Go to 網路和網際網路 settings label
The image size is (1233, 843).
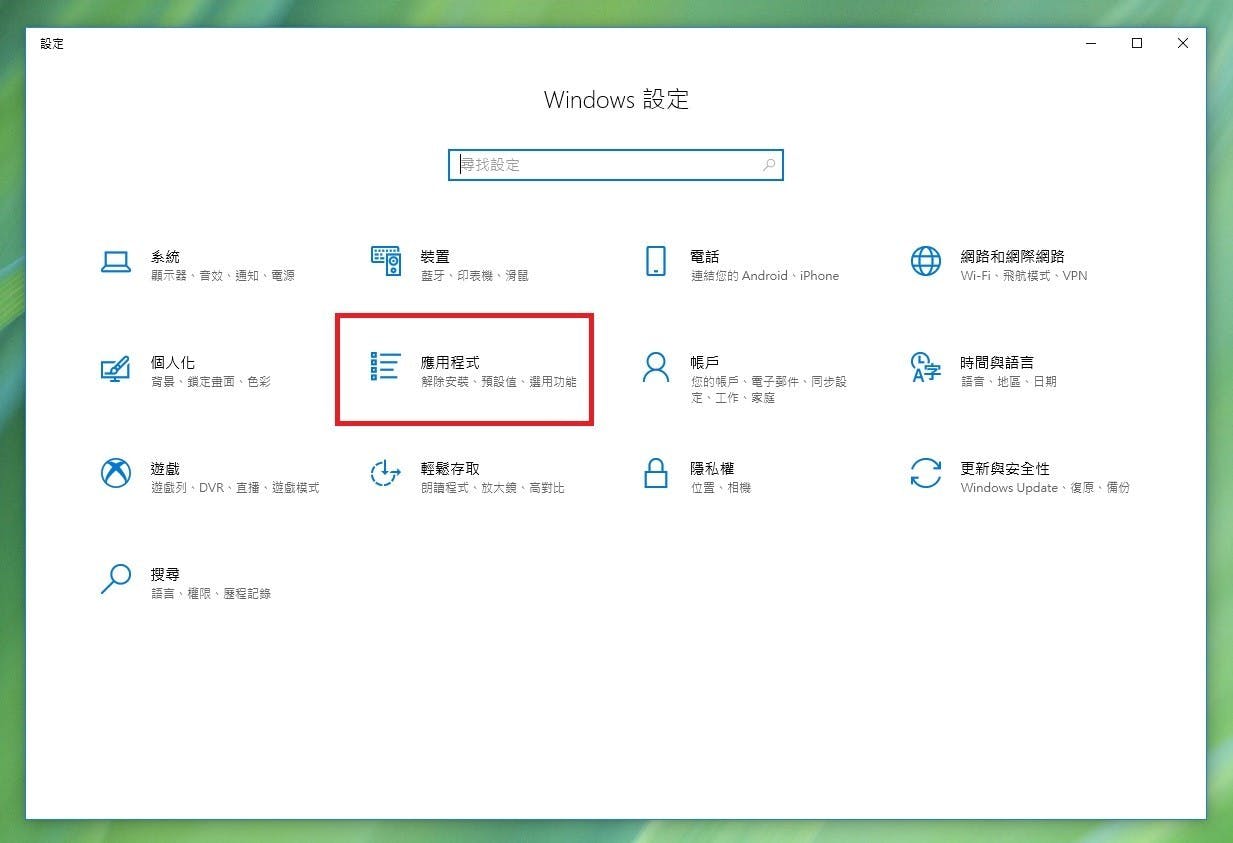click(x=1012, y=257)
